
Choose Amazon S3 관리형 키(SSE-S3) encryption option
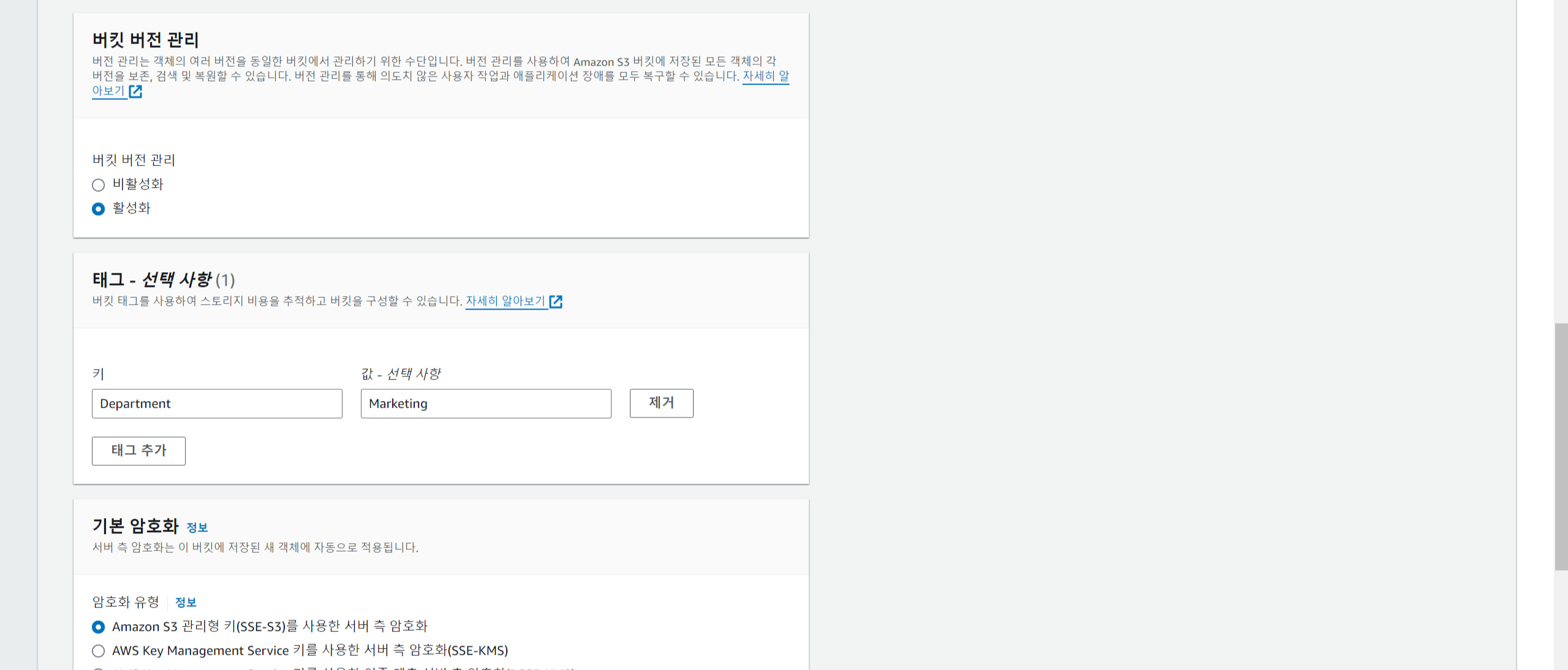click(x=98, y=626)
